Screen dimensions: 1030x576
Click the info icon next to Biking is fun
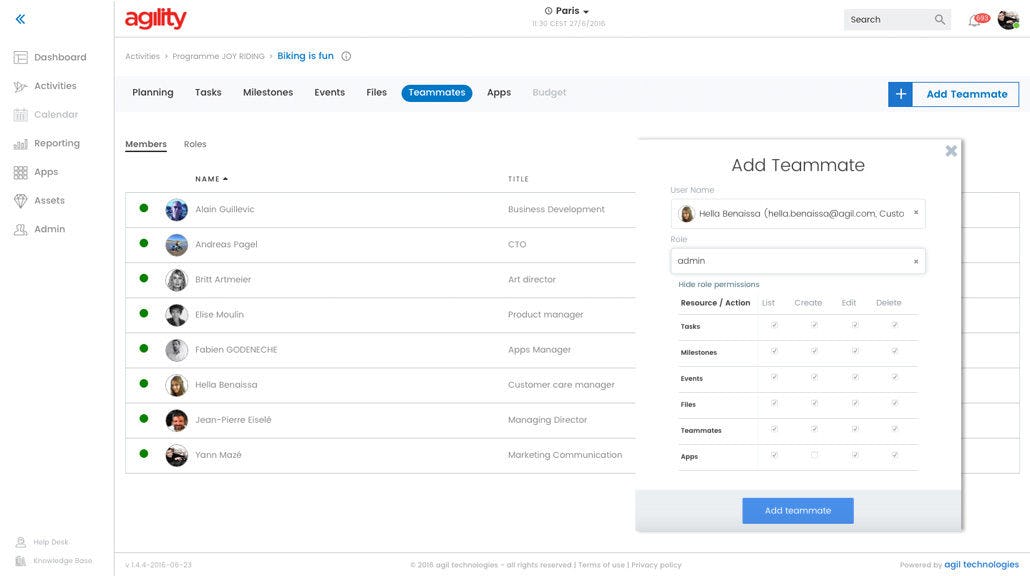344,54
